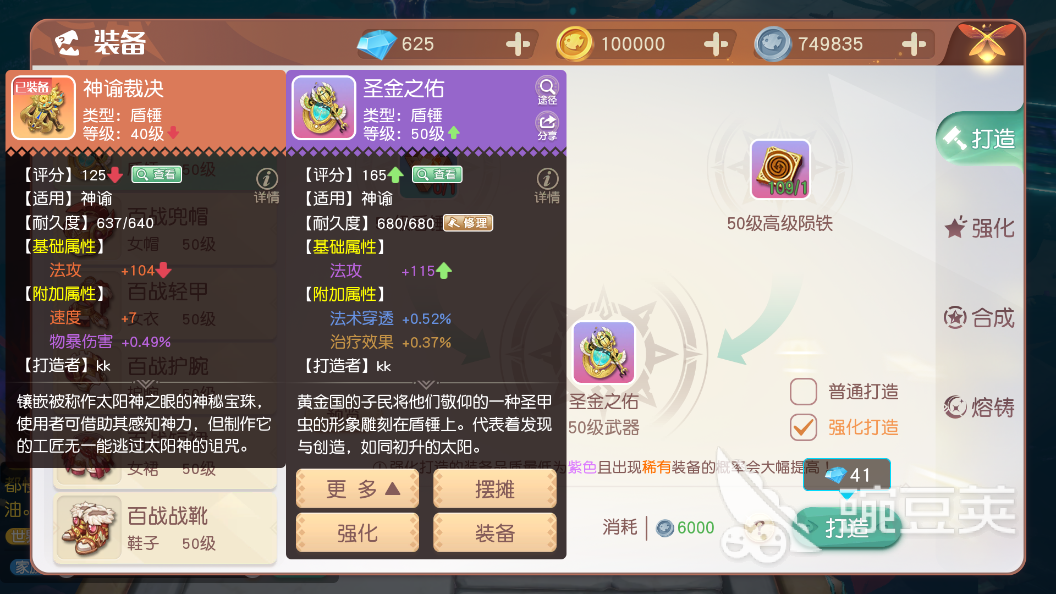1056x594 pixels.
Task: Expand 更多 options button
Action: (x=358, y=489)
